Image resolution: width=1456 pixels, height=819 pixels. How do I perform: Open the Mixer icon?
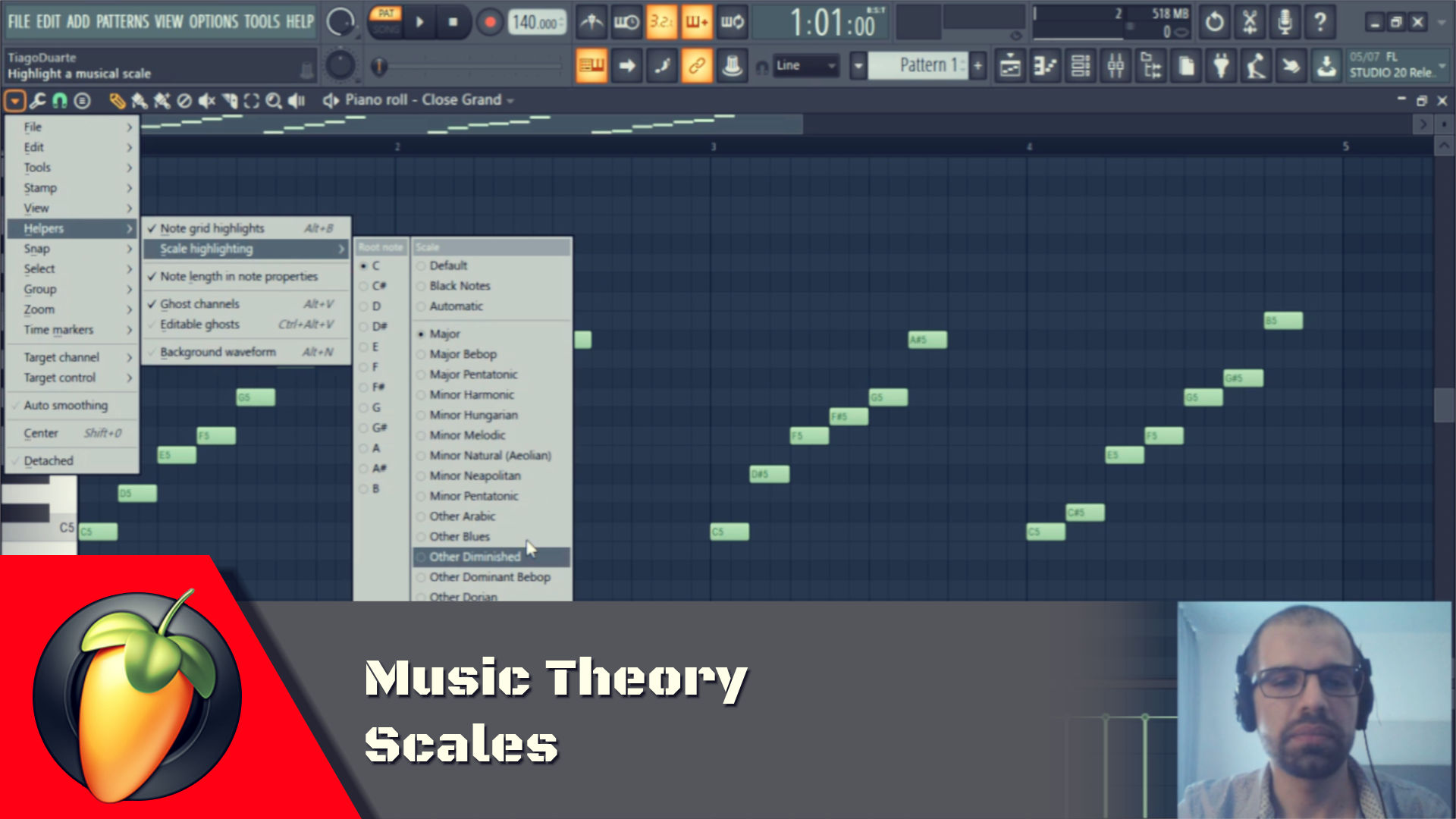coord(1116,67)
